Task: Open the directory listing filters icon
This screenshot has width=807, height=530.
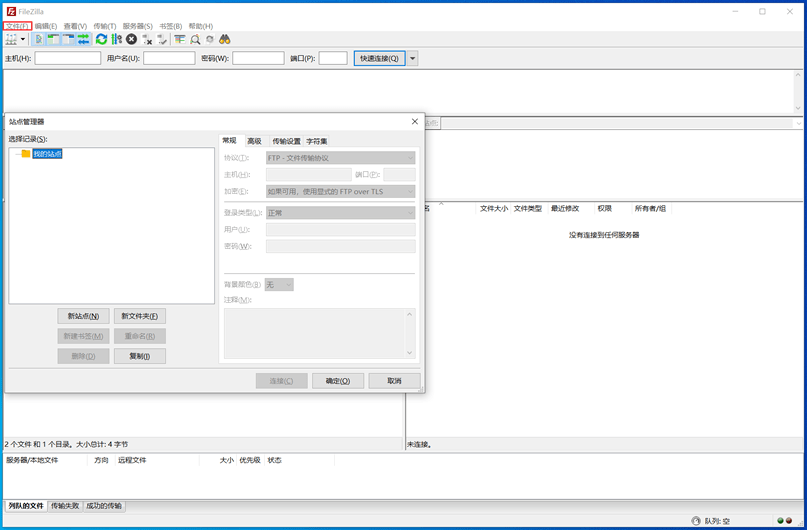Action: 180,39
